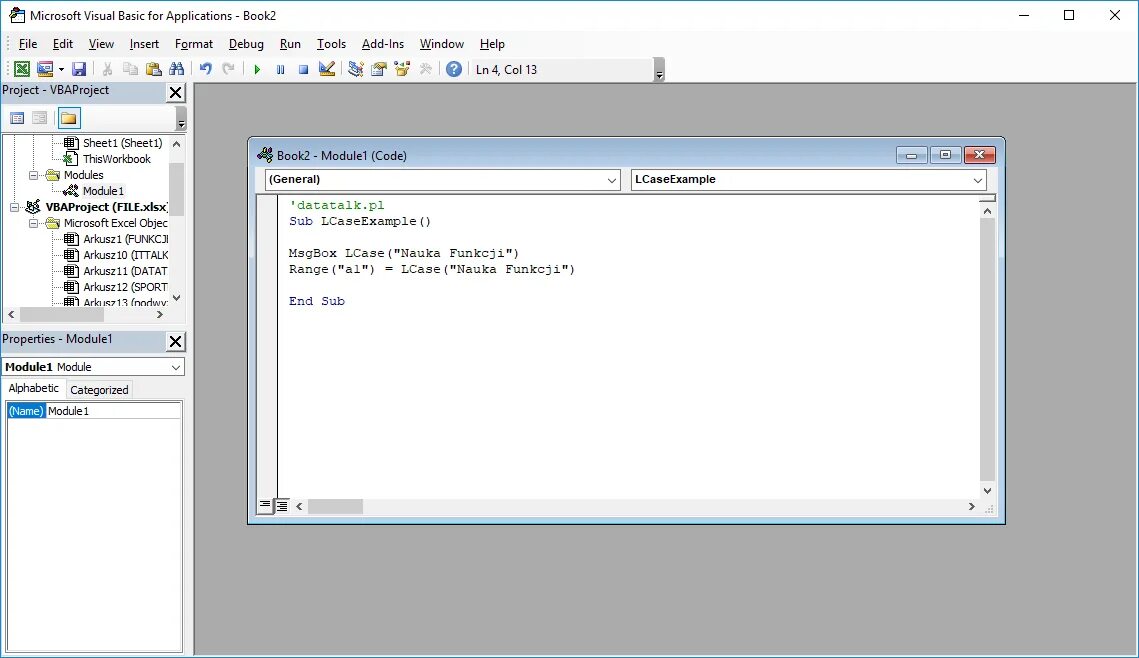Image resolution: width=1139 pixels, height=658 pixels.
Task: Click the Insert UserForm toolbar icon
Action: point(45,69)
